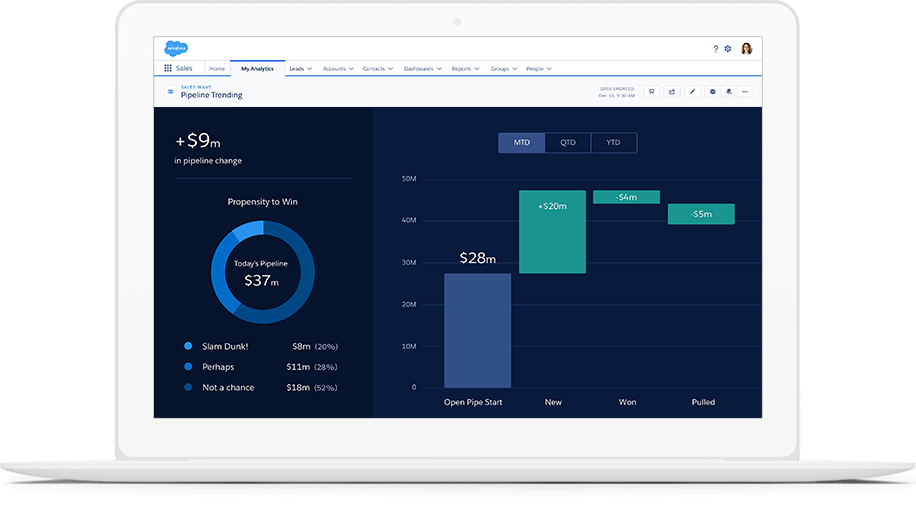Switch the chart to MTD
The image size is (916, 522).
[522, 143]
